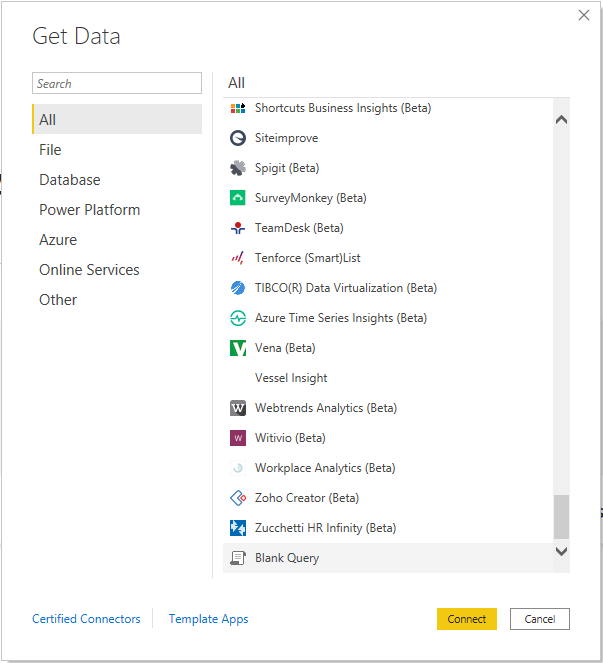Select the Database category
The image size is (603, 663).
click(117, 180)
